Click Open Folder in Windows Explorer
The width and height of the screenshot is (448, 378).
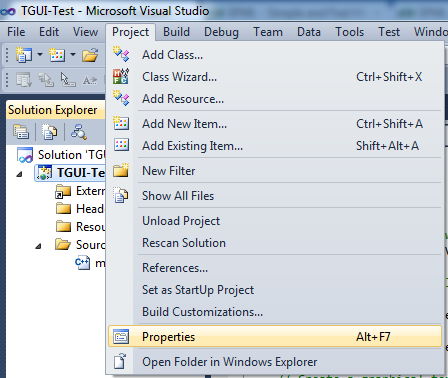point(230,362)
